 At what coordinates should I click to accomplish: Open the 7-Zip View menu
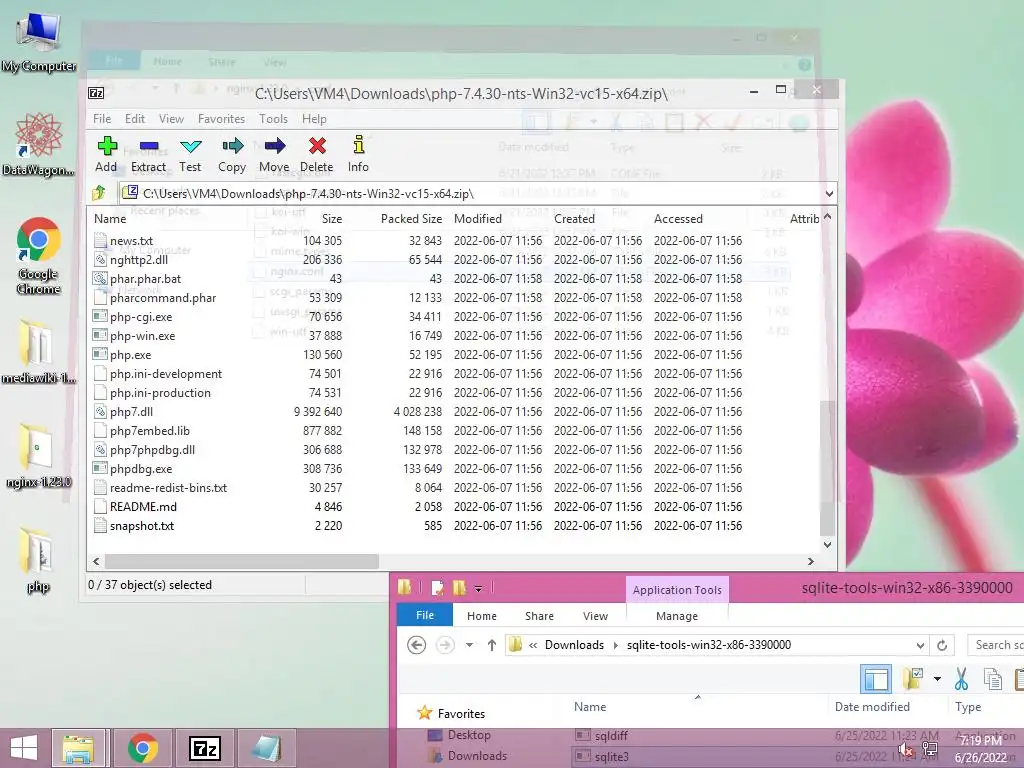click(x=171, y=119)
